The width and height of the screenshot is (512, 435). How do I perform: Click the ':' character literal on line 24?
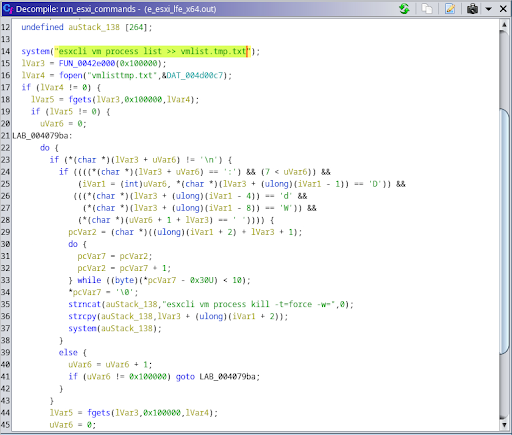(x=232, y=172)
